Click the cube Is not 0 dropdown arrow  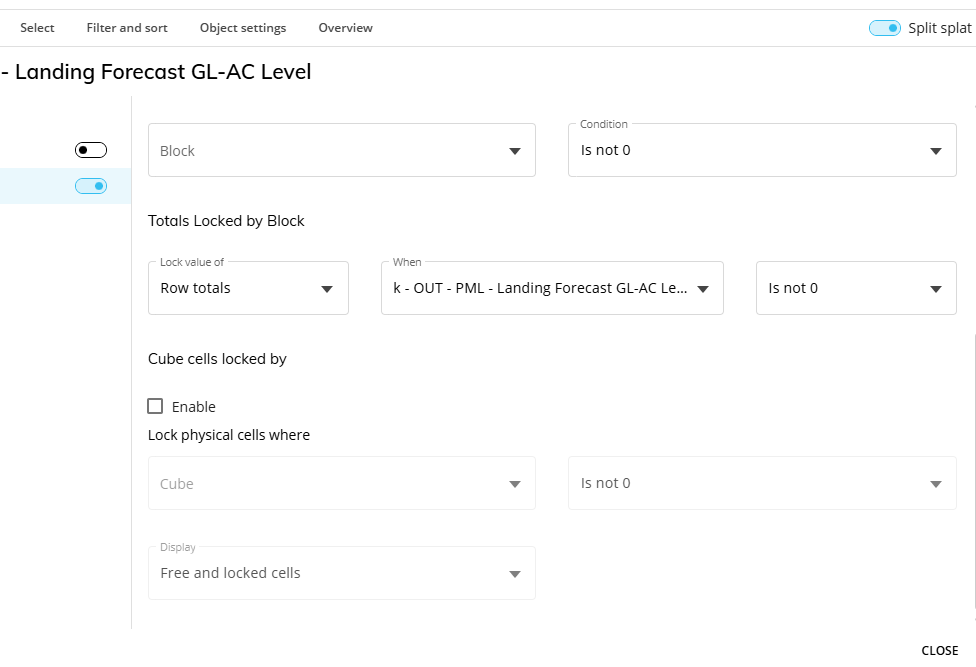pos(936,484)
